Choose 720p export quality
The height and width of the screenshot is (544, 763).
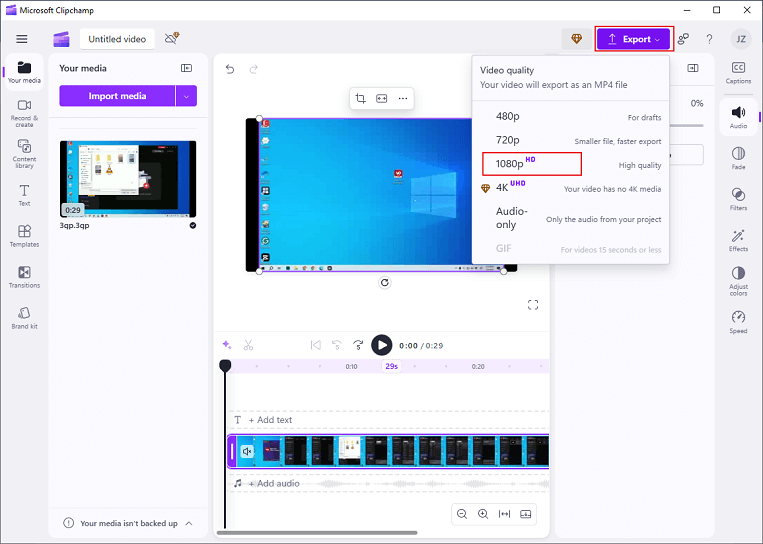(x=570, y=140)
